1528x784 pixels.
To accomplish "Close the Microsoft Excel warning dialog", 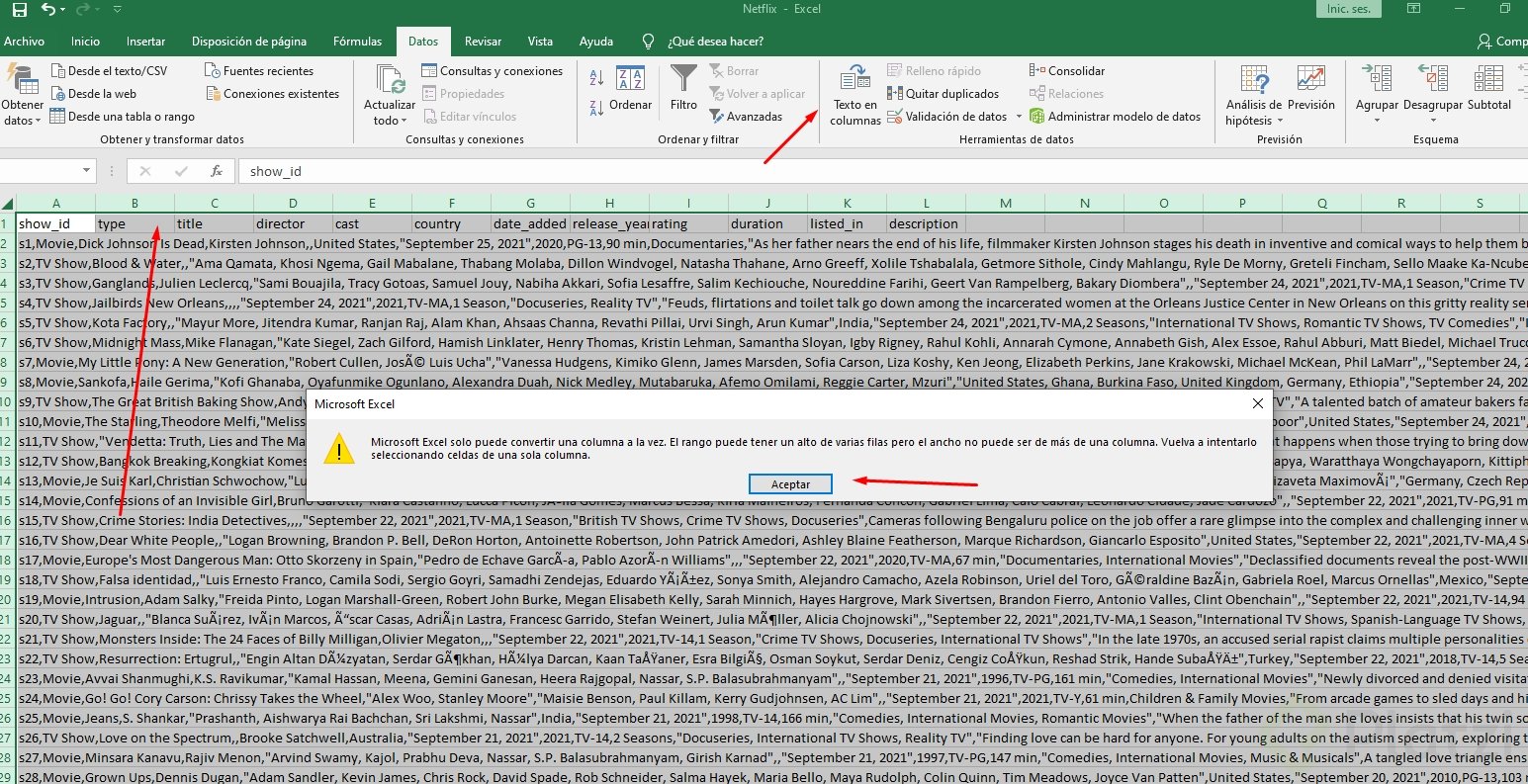I will pyautogui.click(x=1257, y=404).
